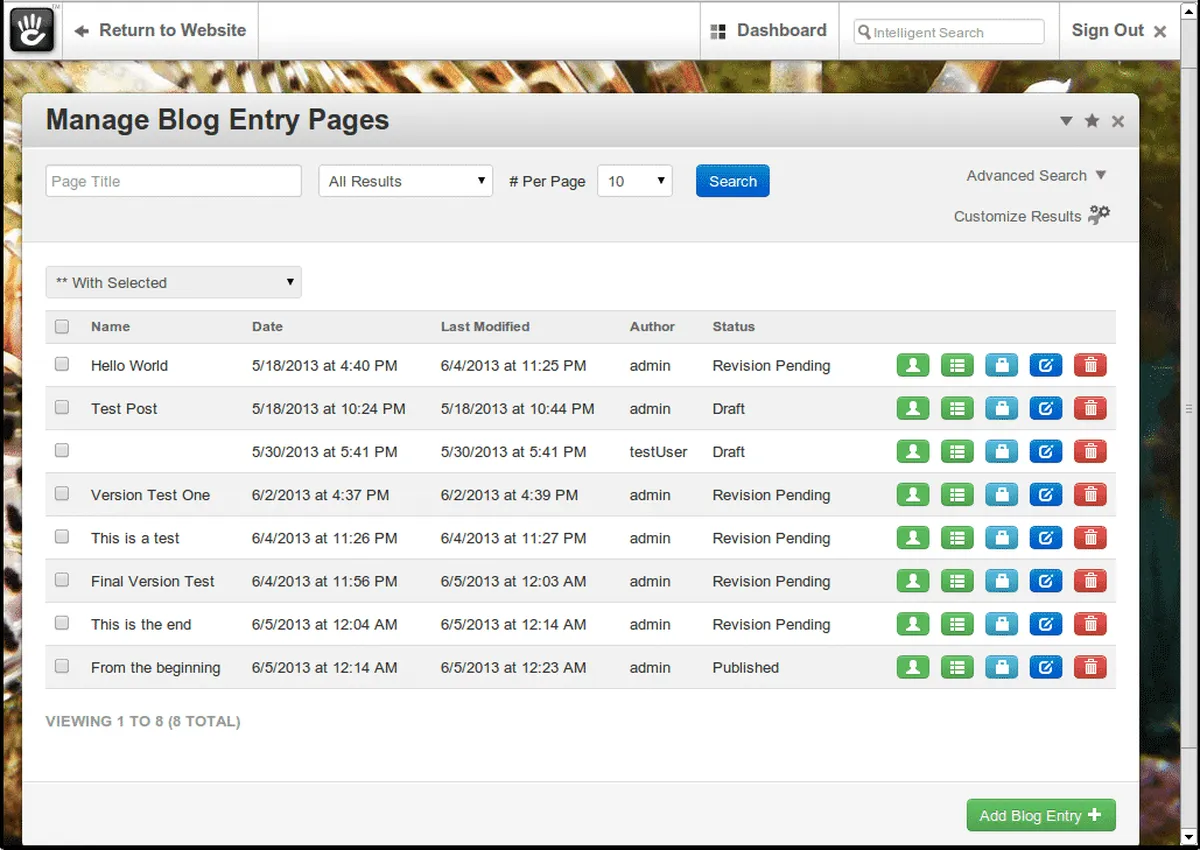Click blue edit icon for Test Post
Screen dimensions: 1200x850
(x=1045, y=409)
